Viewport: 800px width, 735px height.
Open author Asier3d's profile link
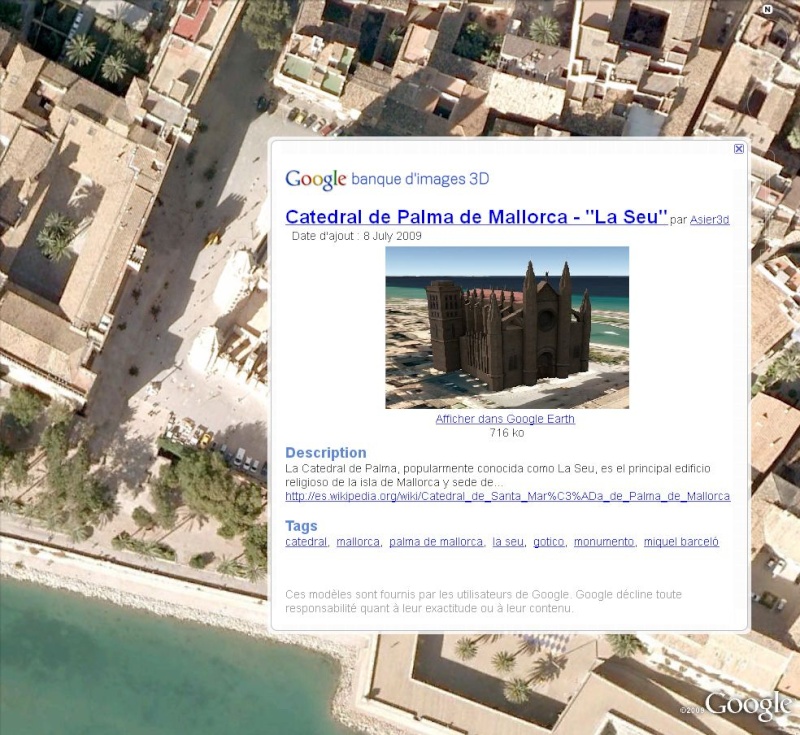click(x=709, y=220)
